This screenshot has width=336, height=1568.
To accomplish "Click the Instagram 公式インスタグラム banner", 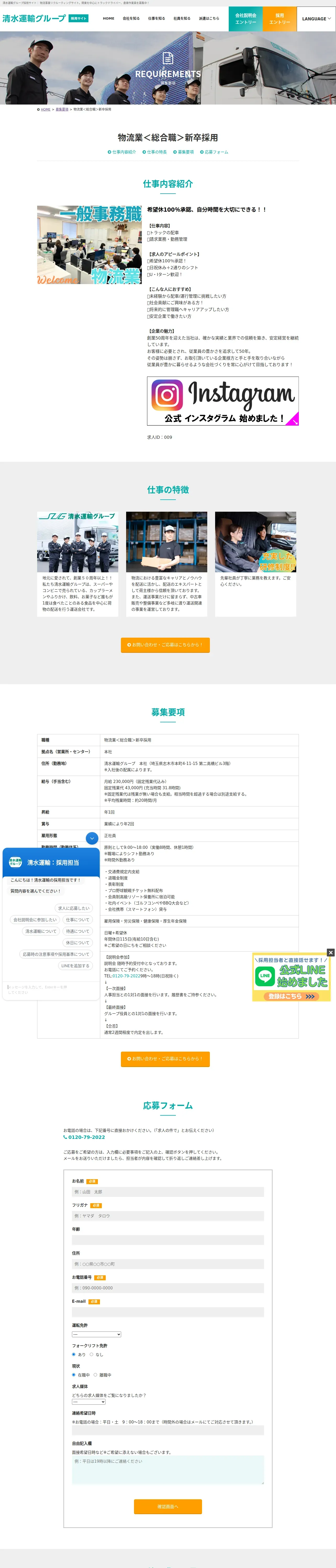I will pyautogui.click(x=223, y=401).
